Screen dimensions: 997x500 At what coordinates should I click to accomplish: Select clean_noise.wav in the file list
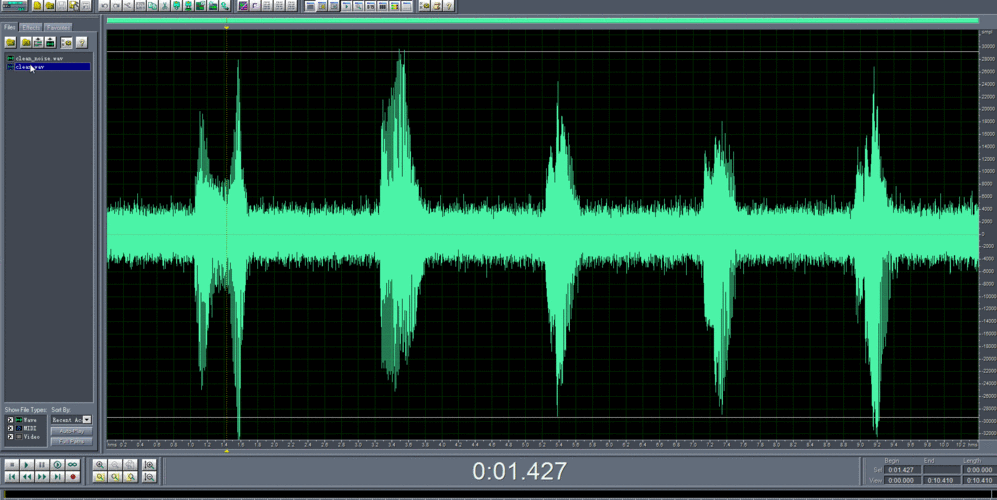[x=39, y=59]
